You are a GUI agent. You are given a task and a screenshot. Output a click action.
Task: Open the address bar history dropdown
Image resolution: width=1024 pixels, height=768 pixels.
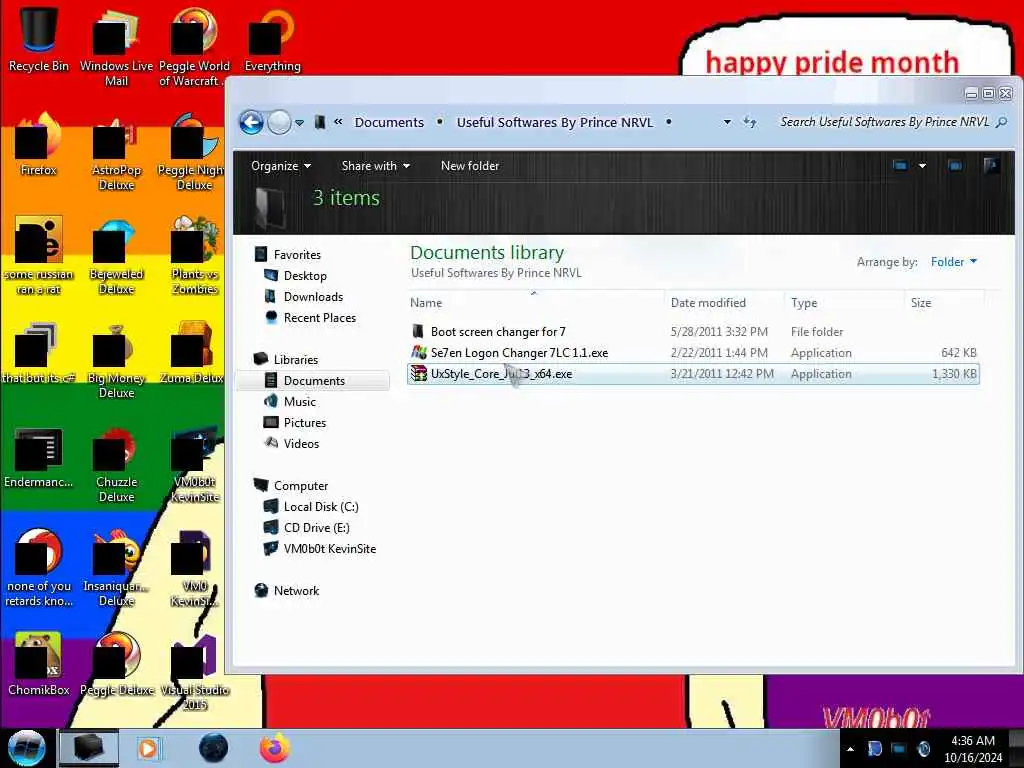click(x=727, y=122)
